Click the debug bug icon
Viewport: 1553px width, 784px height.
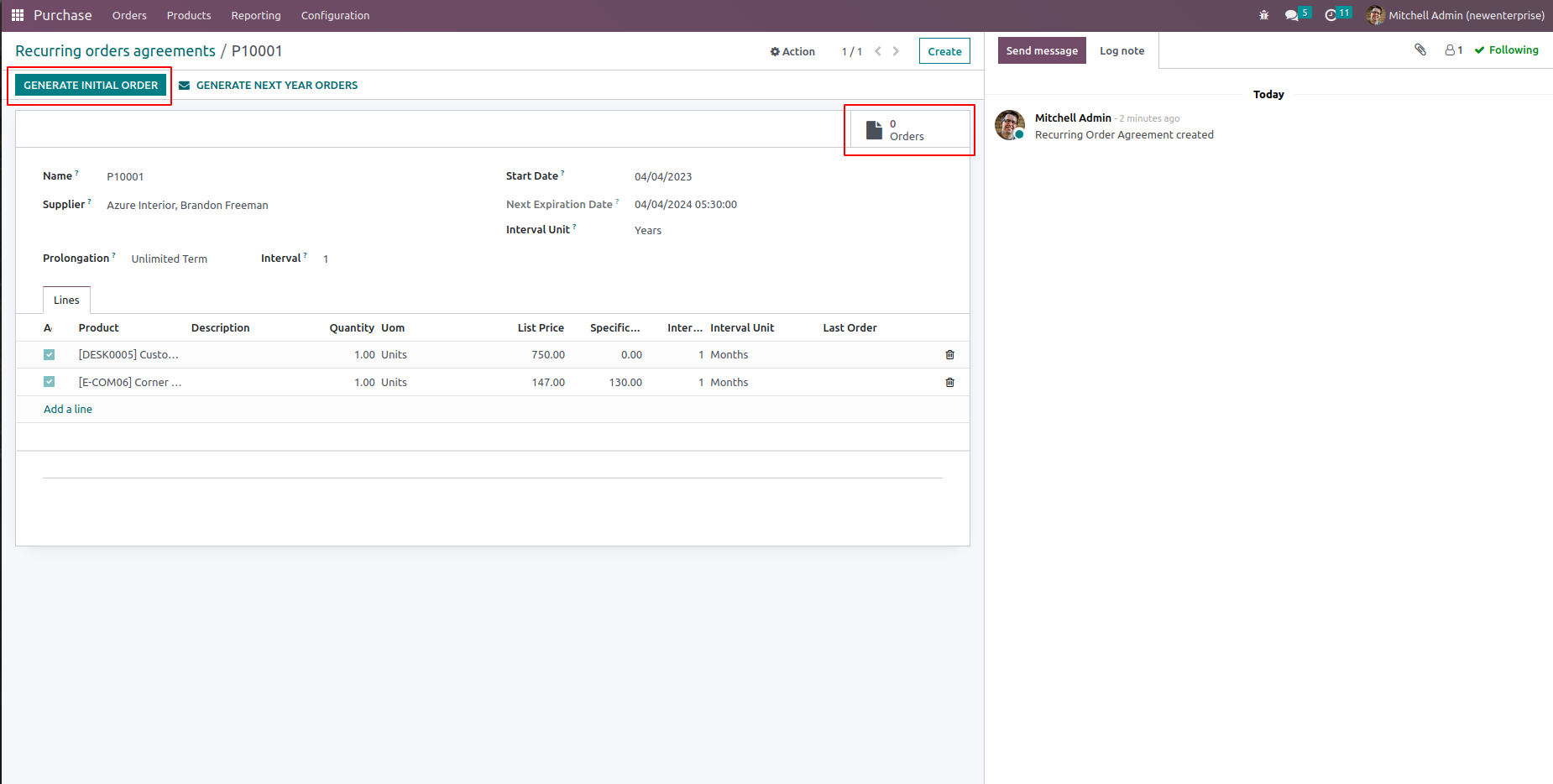point(1263,15)
